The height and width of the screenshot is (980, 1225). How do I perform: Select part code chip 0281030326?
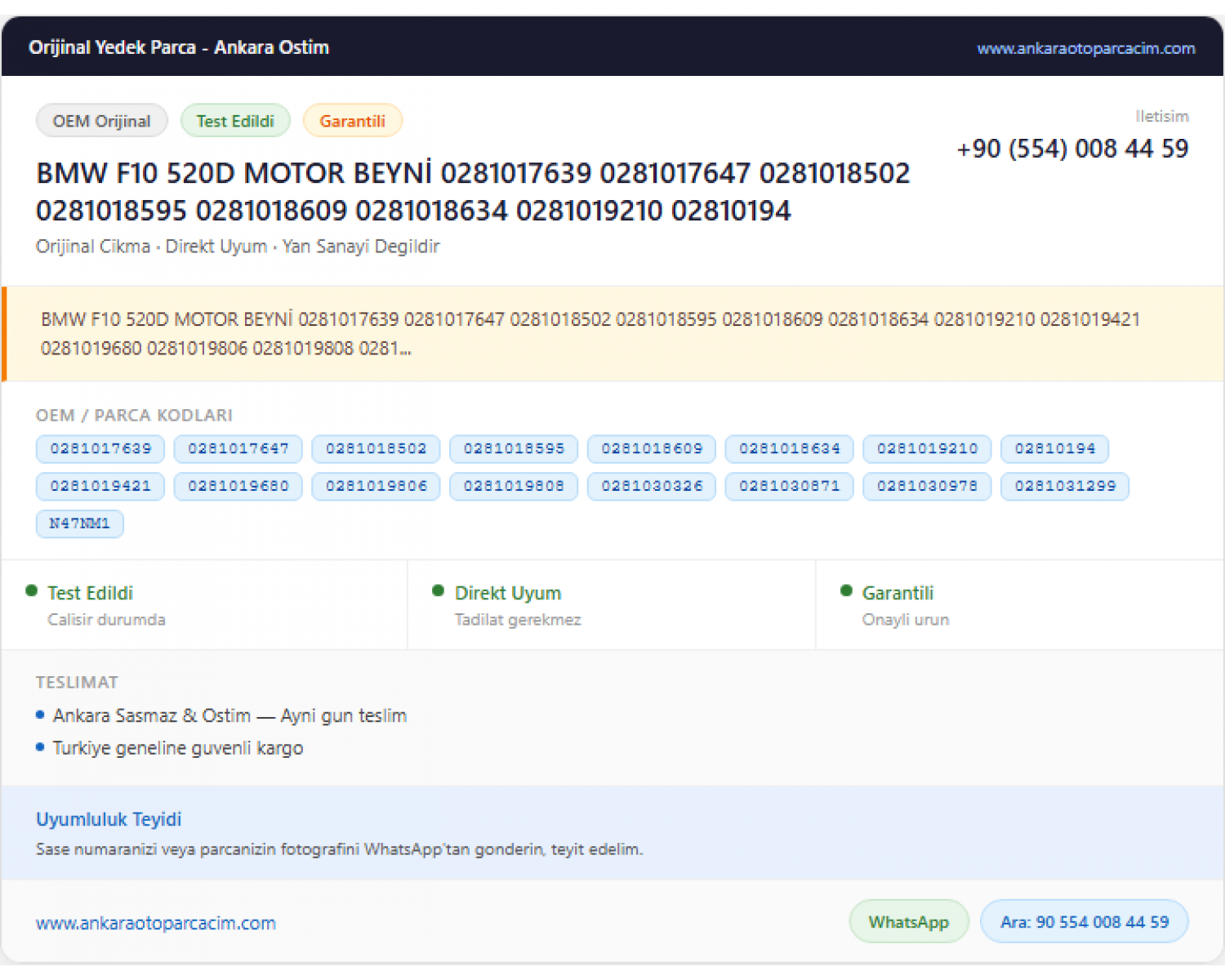click(x=652, y=486)
